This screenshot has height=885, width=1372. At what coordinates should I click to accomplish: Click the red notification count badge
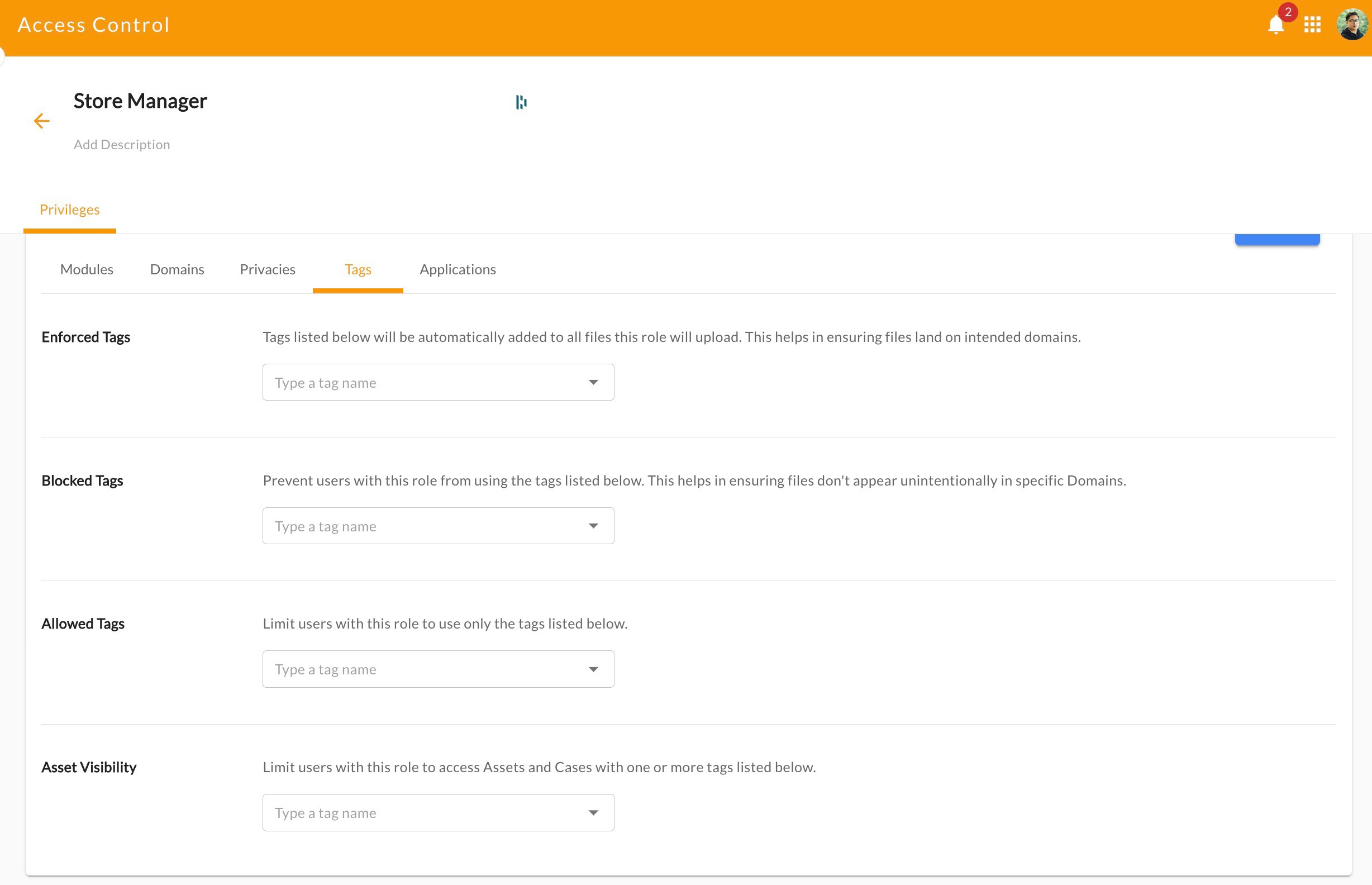pyautogui.click(x=1288, y=12)
